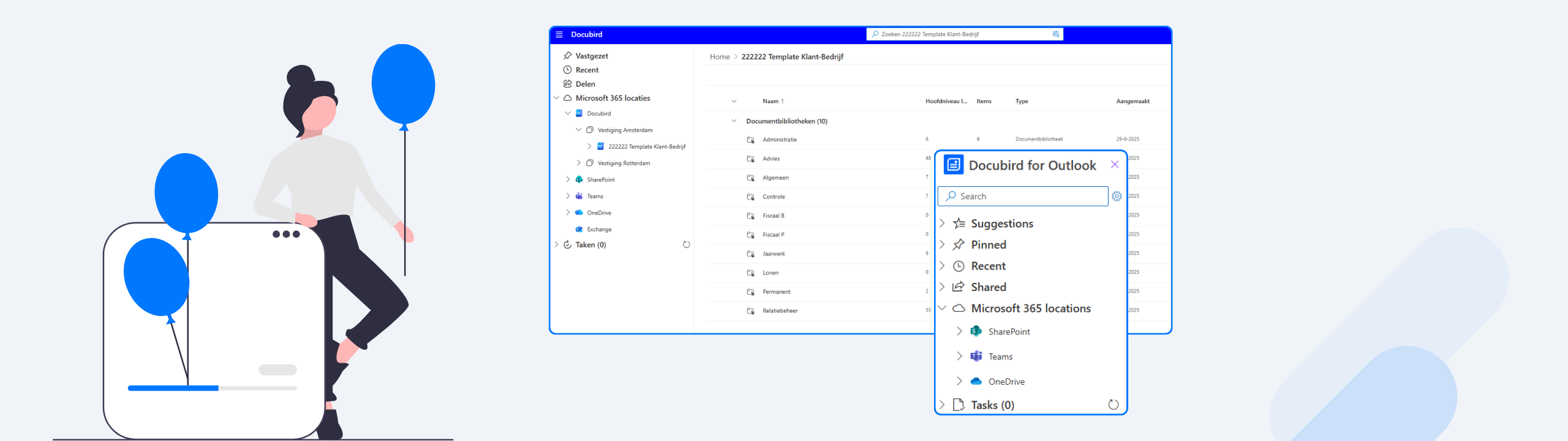Collapse Microsoft 365 locaties section
This screenshot has width=1568, height=441.
tap(556, 98)
